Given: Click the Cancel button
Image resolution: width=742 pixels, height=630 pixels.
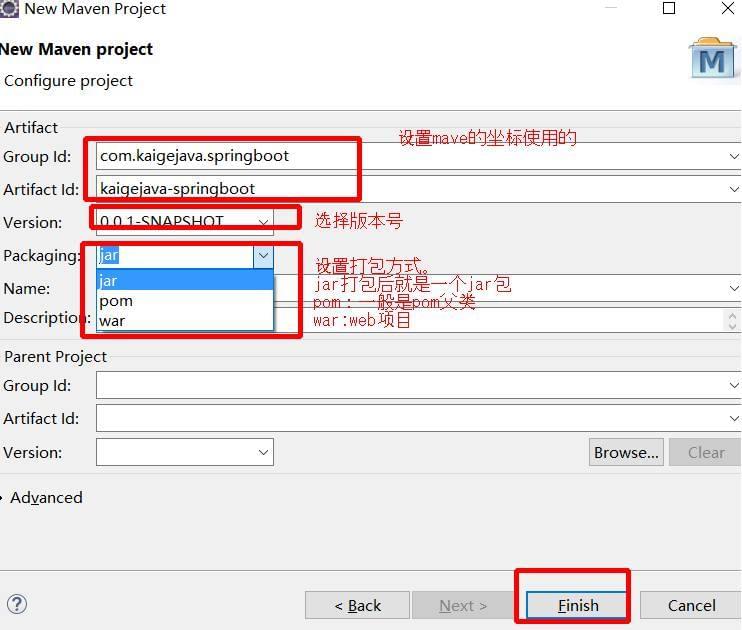Looking at the screenshot, I should tap(691, 605).
